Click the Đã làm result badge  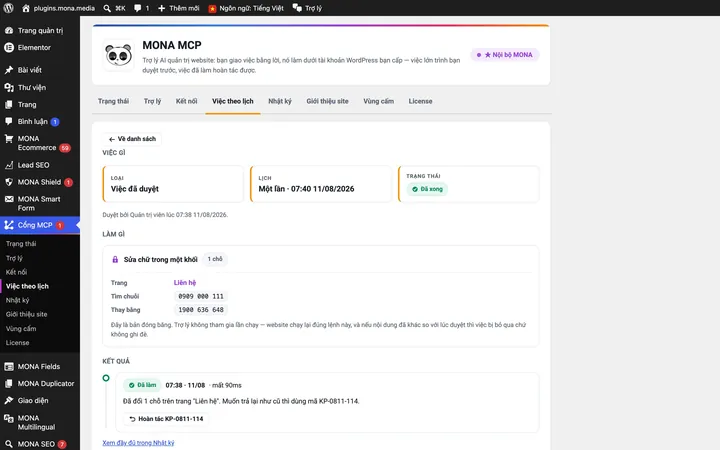(x=142, y=385)
